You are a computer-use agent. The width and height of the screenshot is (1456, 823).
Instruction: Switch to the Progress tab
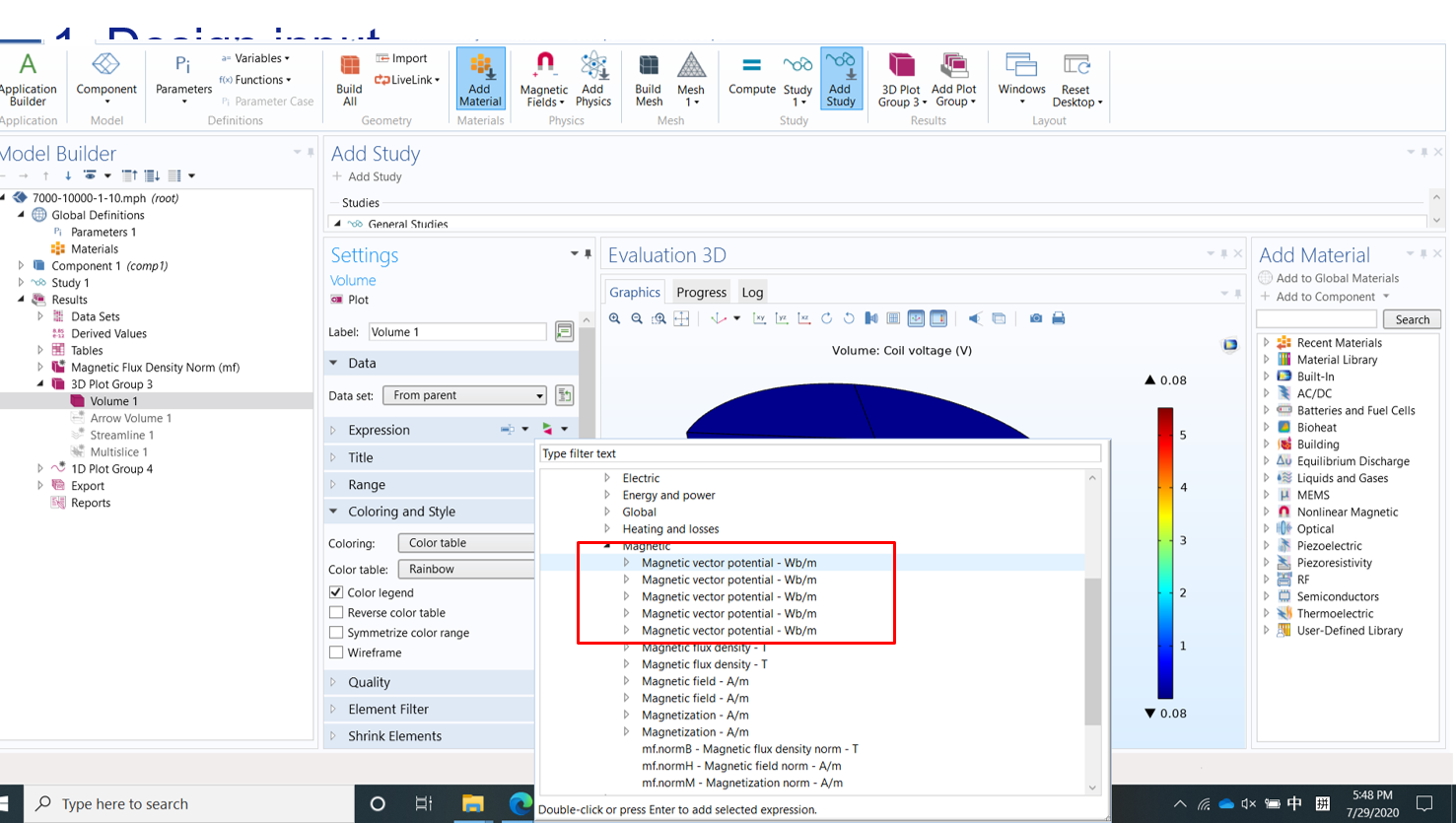(702, 292)
